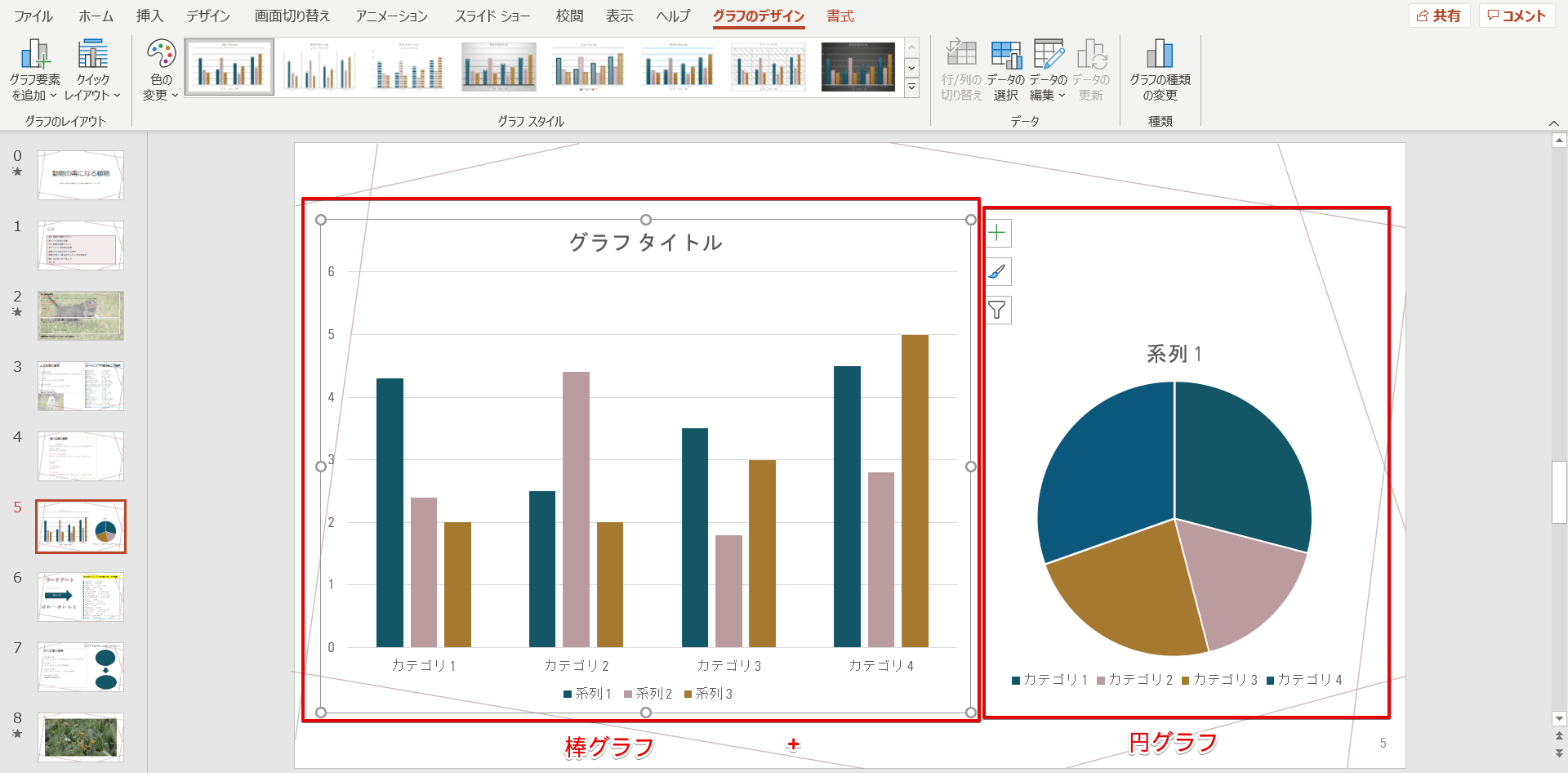Select slide 6 thumbnail
Screen dimensions: 1568x773
[81, 597]
